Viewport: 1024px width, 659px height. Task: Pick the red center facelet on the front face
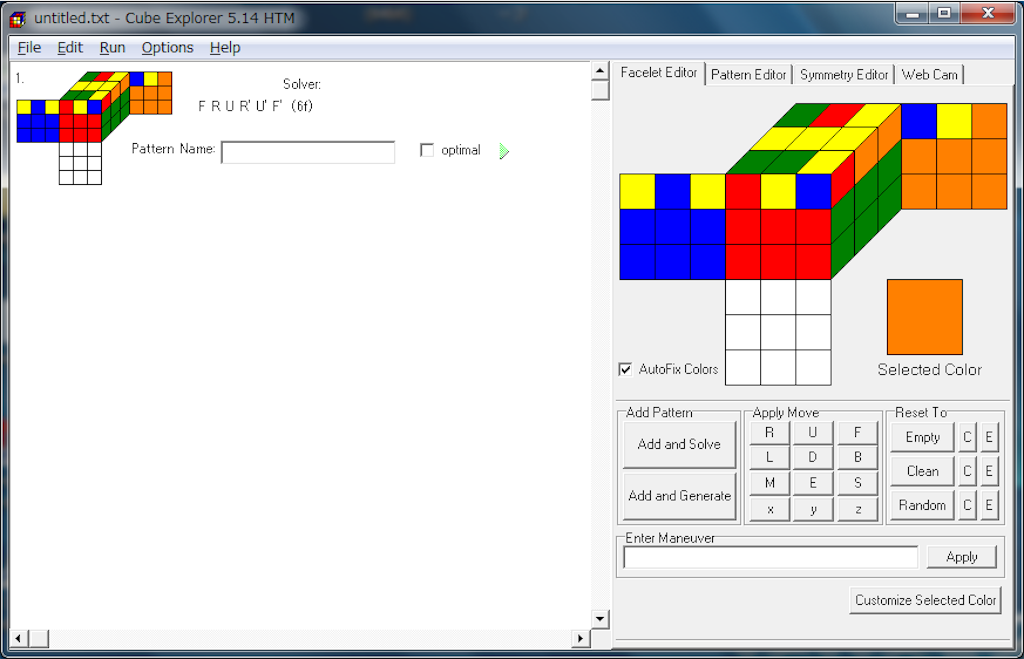click(778, 227)
